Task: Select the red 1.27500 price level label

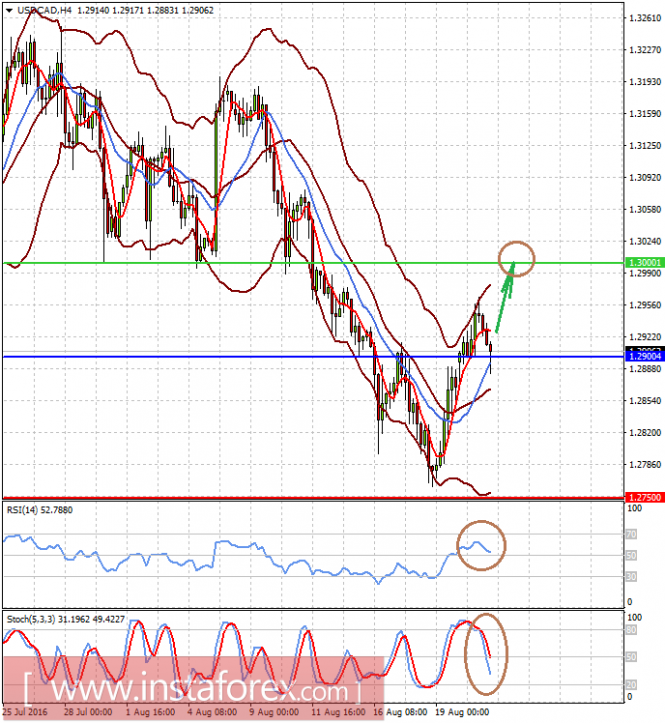Action: [645, 497]
